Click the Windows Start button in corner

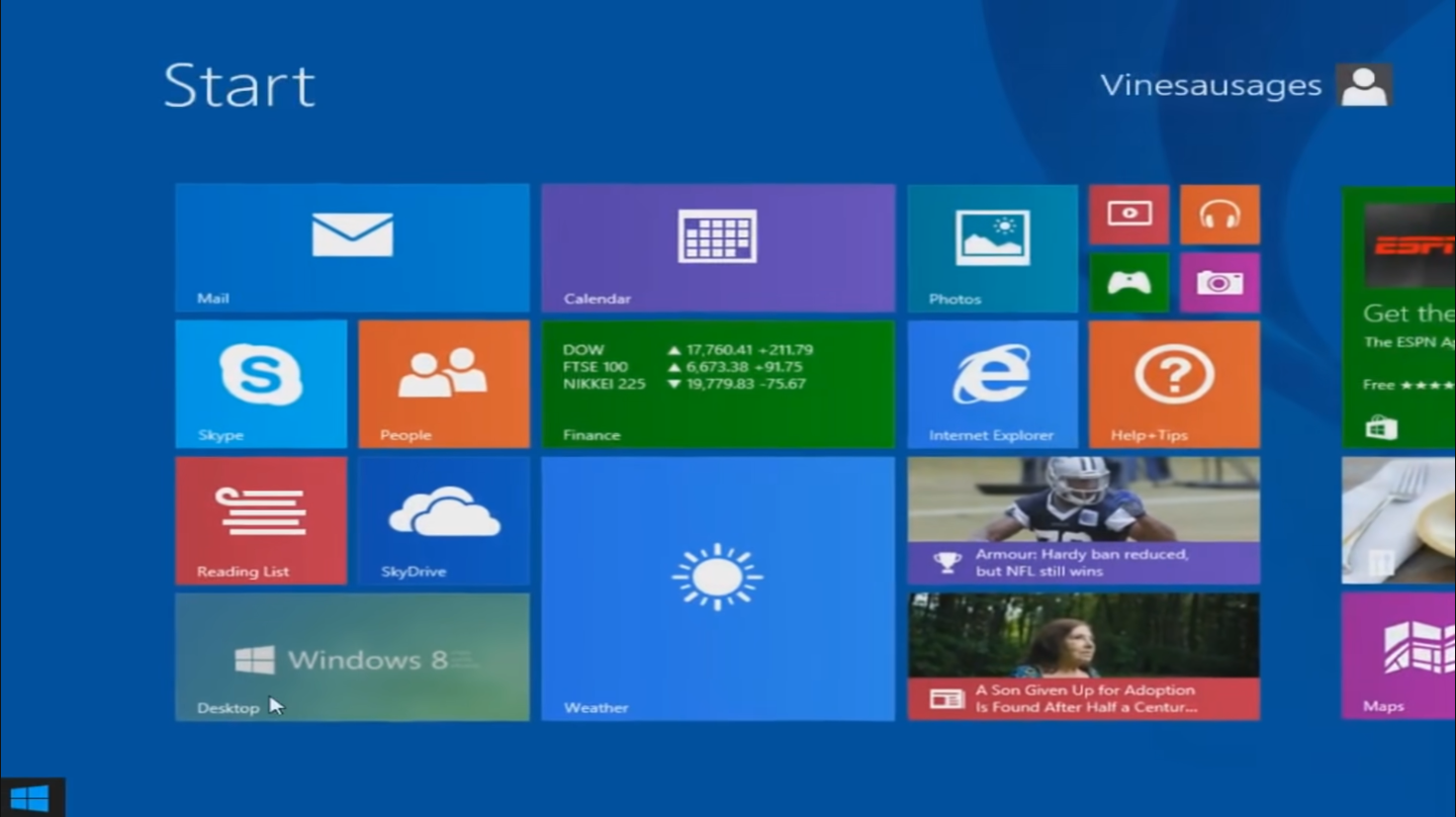coord(31,797)
